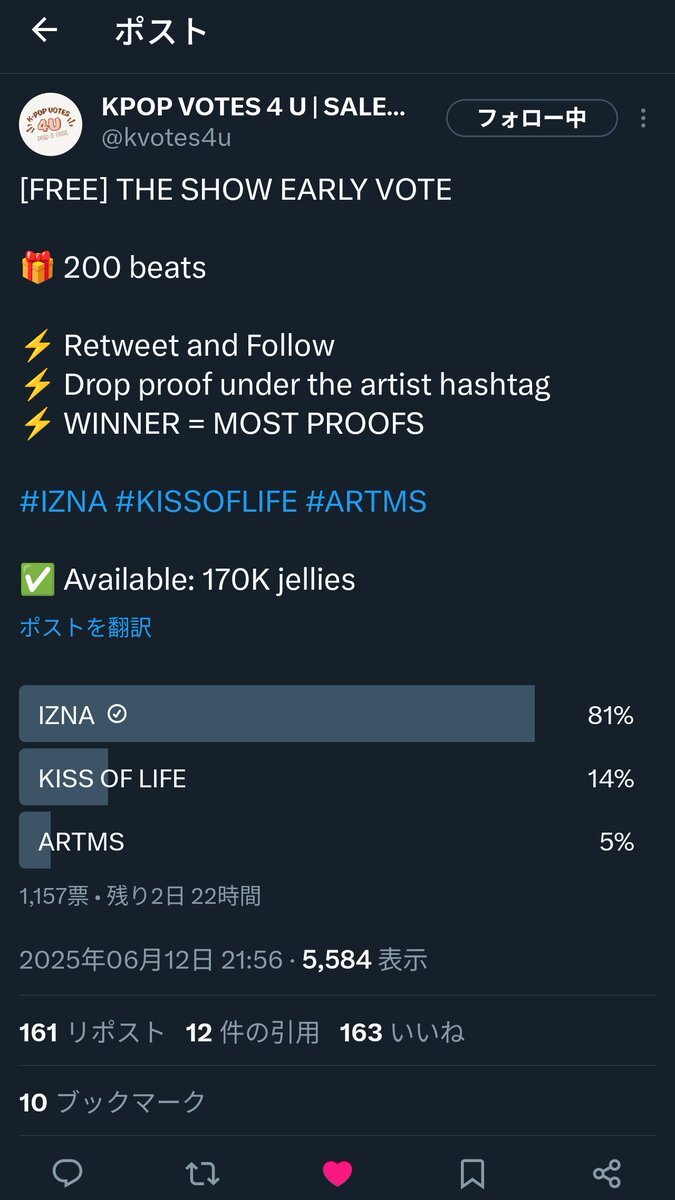Go back with the left arrow icon

tap(45, 31)
